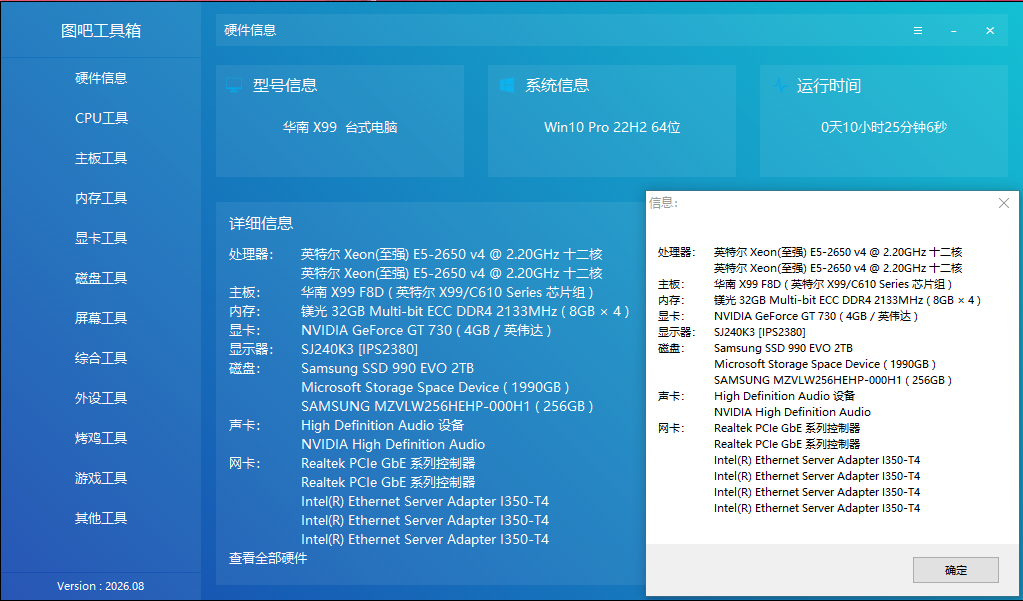
Task: Open 游戏工具 in the sidebar
Action: pos(101,478)
